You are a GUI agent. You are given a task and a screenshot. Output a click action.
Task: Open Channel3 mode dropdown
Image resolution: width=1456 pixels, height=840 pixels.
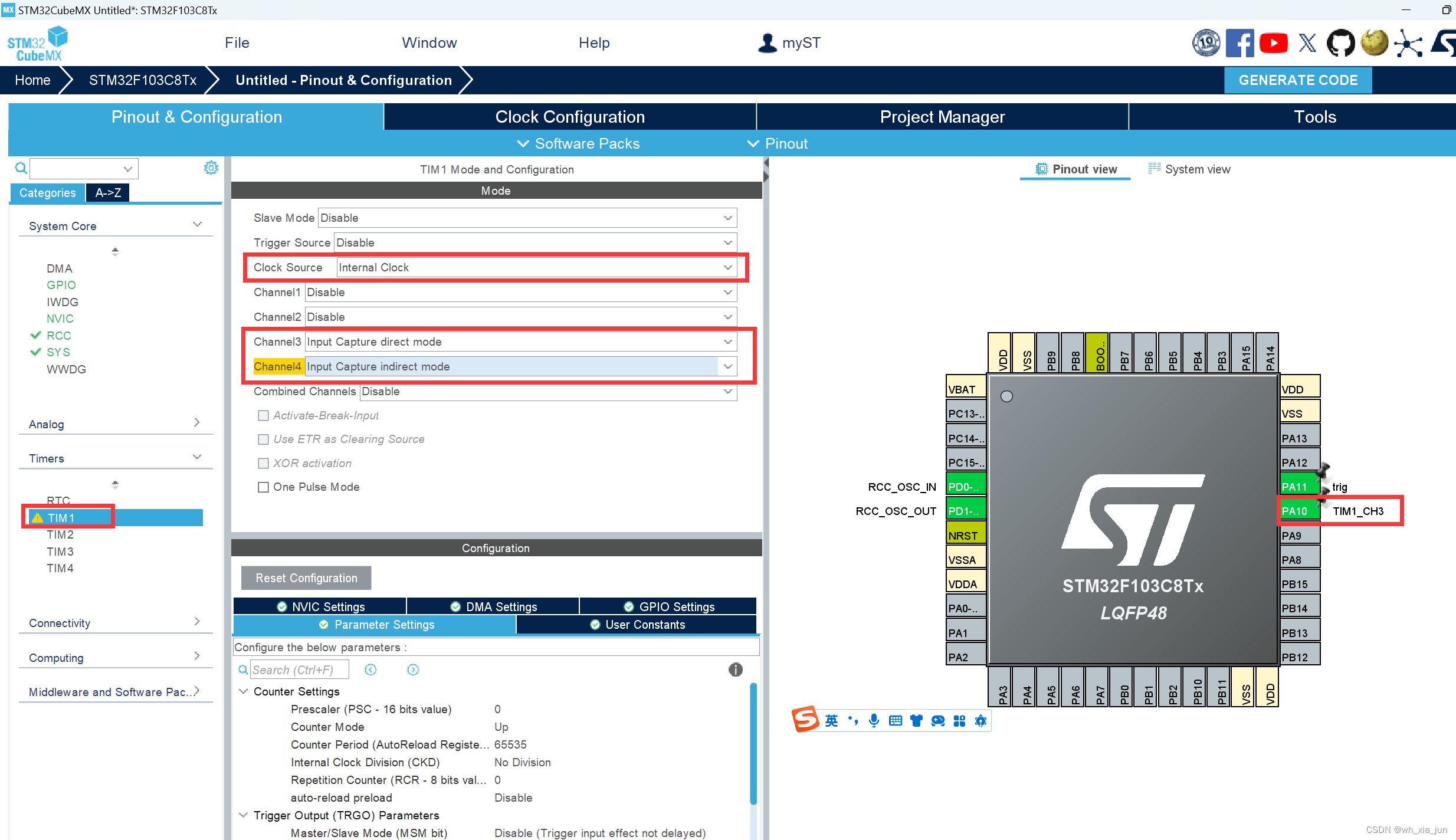click(x=520, y=342)
